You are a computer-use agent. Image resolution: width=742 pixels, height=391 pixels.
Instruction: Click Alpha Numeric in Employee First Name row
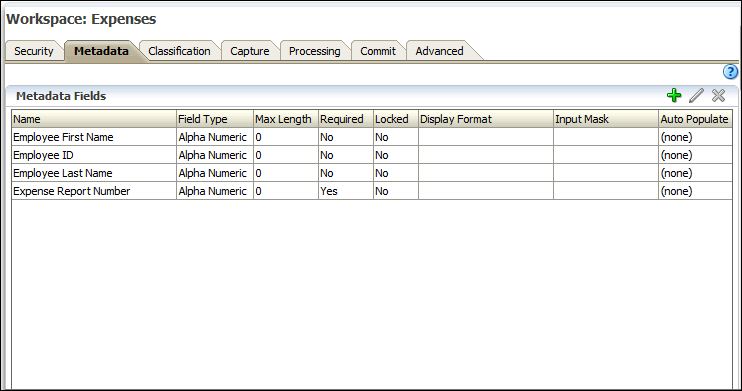click(212, 137)
